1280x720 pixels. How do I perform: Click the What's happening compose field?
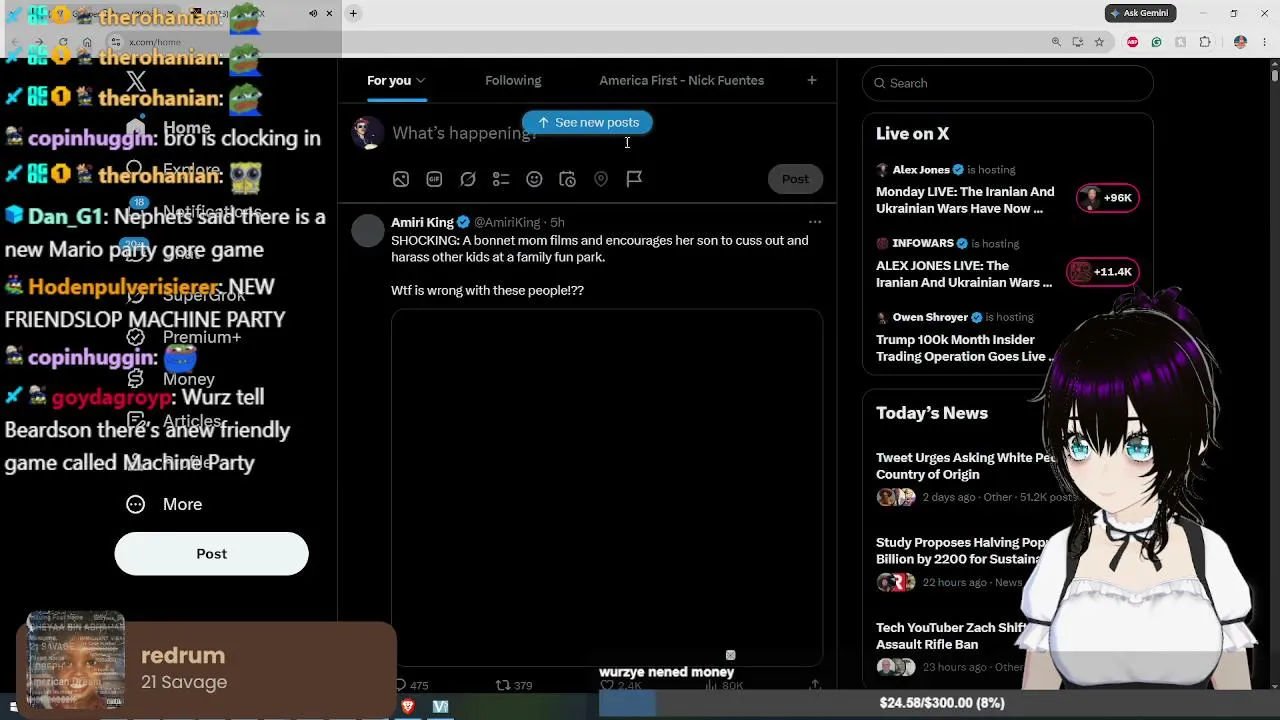[464, 133]
